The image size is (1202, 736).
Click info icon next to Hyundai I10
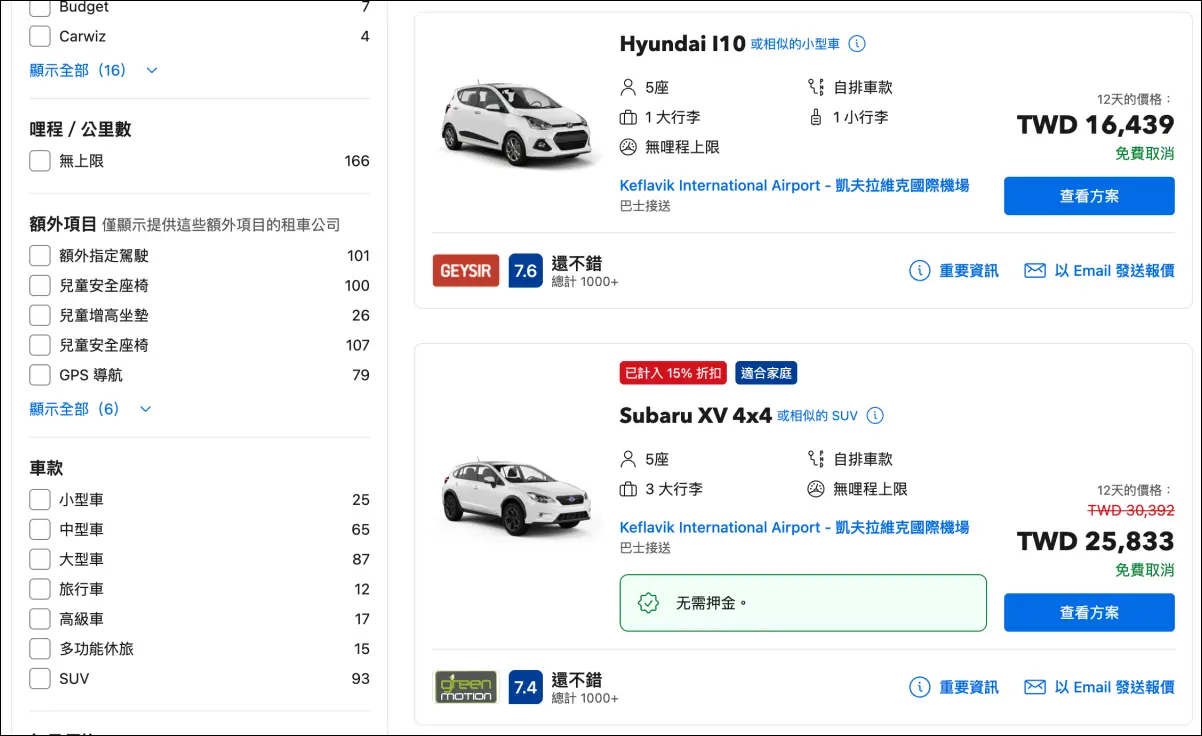[857, 44]
